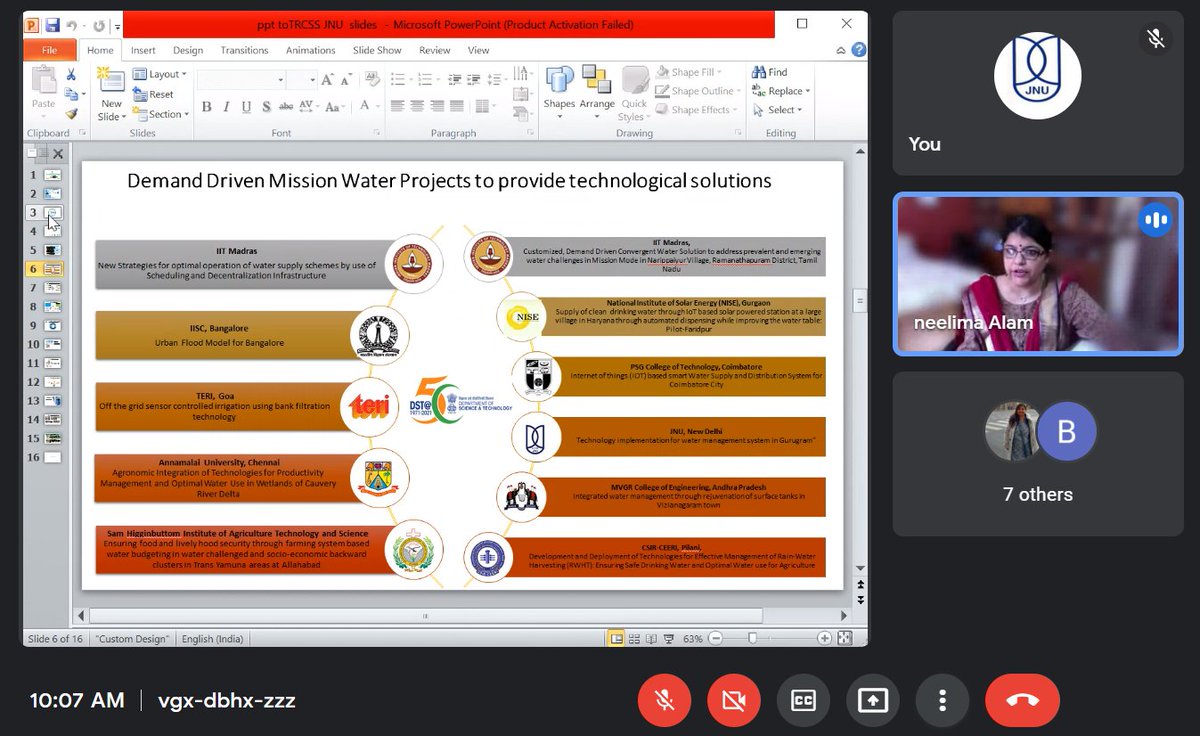Close the slide thumbnail pane X
The image size is (1200, 736).
point(58,154)
